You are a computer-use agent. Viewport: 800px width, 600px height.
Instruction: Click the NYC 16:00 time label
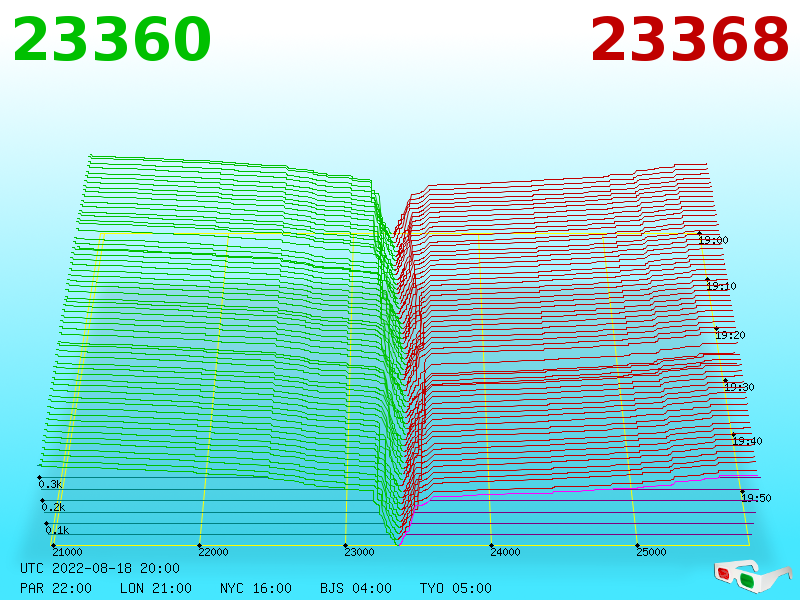pyautogui.click(x=256, y=588)
